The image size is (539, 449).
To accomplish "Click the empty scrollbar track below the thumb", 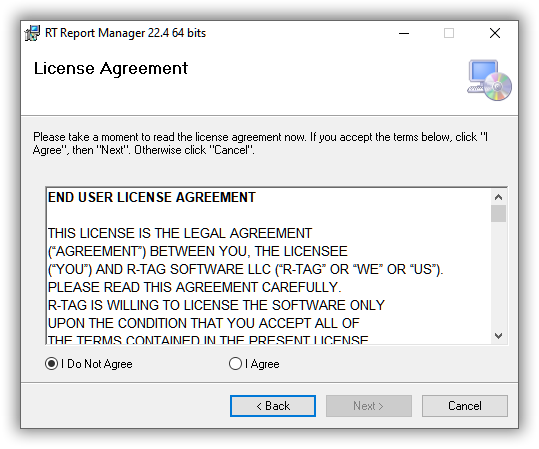I will (x=498, y=275).
